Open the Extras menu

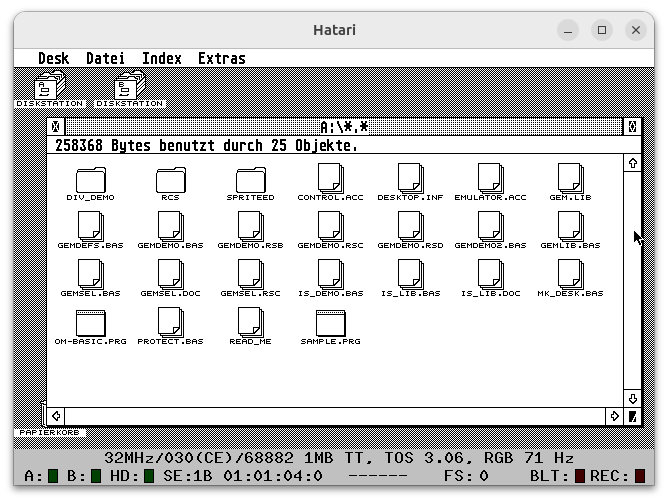pyautogui.click(x=222, y=58)
